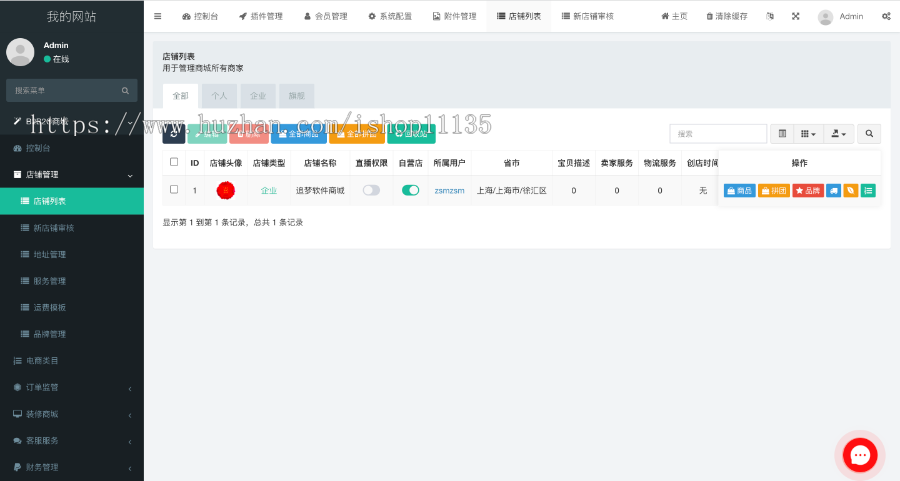900x481 pixels.
Task: Tick the checkbox for row ID 1
Action: pos(174,189)
